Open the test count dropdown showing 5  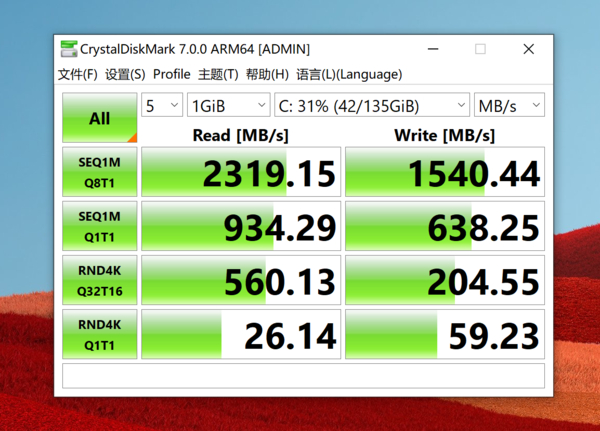click(x=162, y=105)
